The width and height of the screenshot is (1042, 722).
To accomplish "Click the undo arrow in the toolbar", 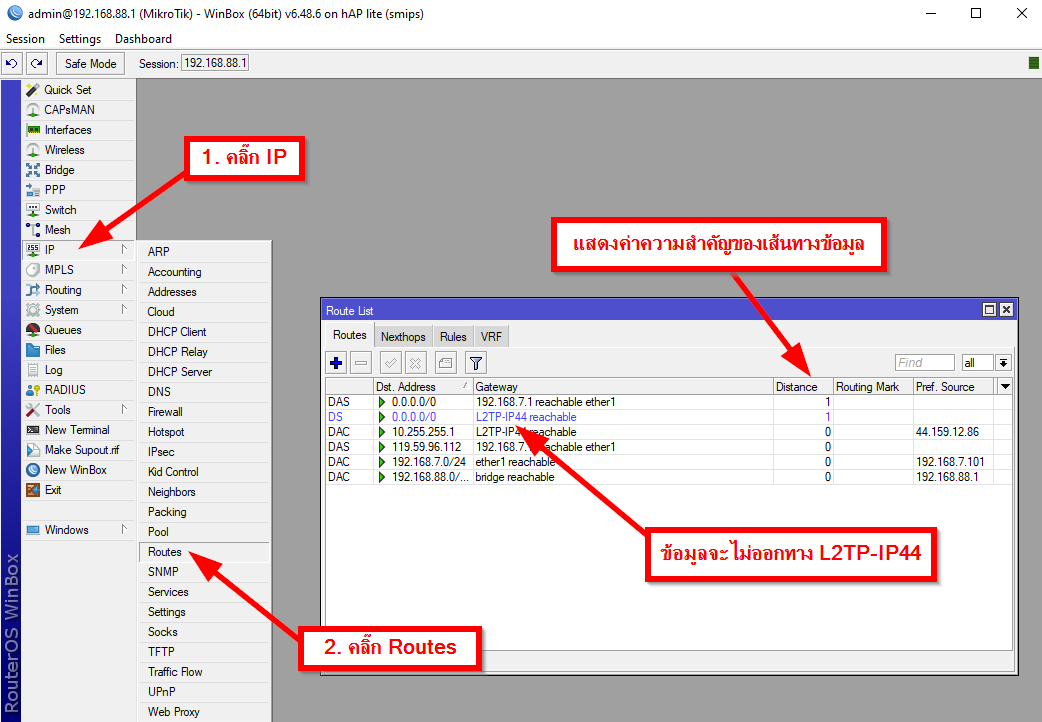I will [12, 63].
